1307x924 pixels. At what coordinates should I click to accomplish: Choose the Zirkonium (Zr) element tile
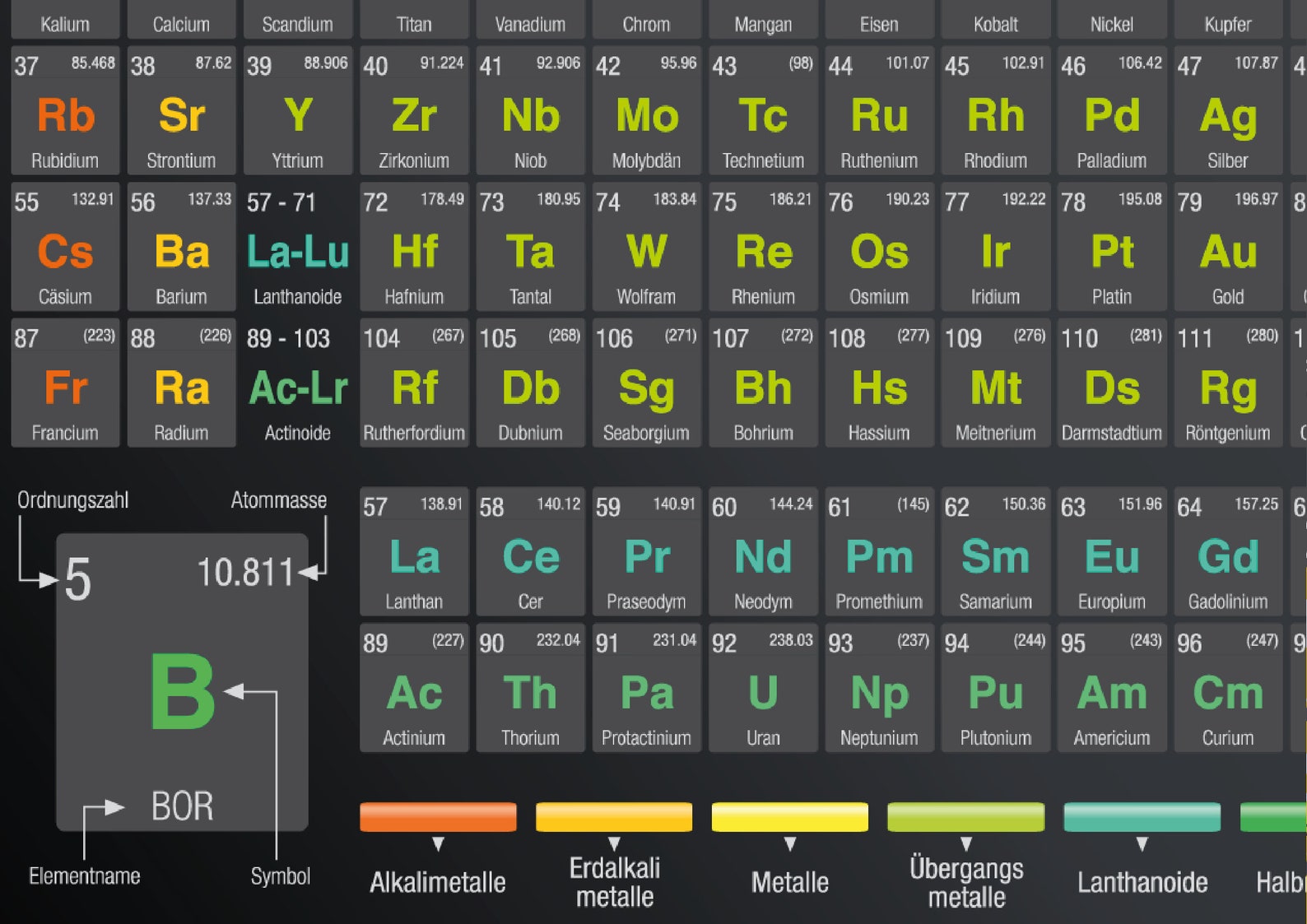pyautogui.click(x=414, y=110)
